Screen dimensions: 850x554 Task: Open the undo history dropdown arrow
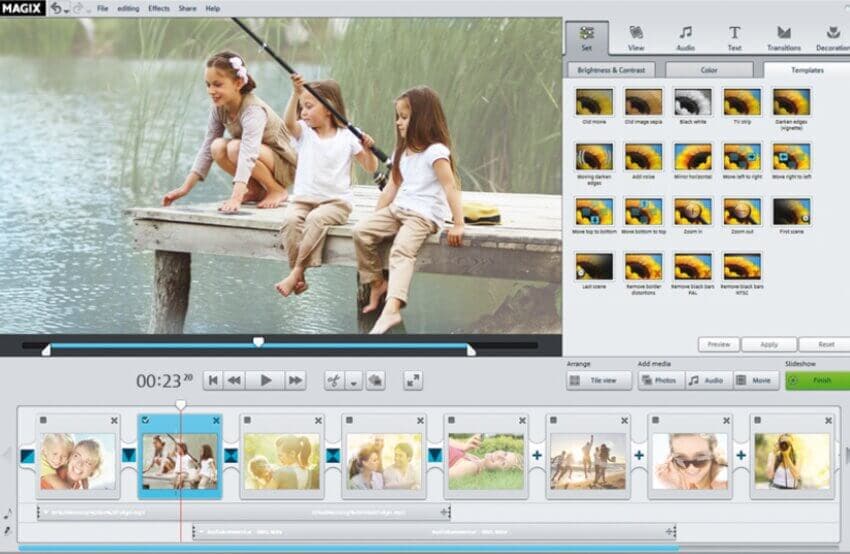click(66, 10)
